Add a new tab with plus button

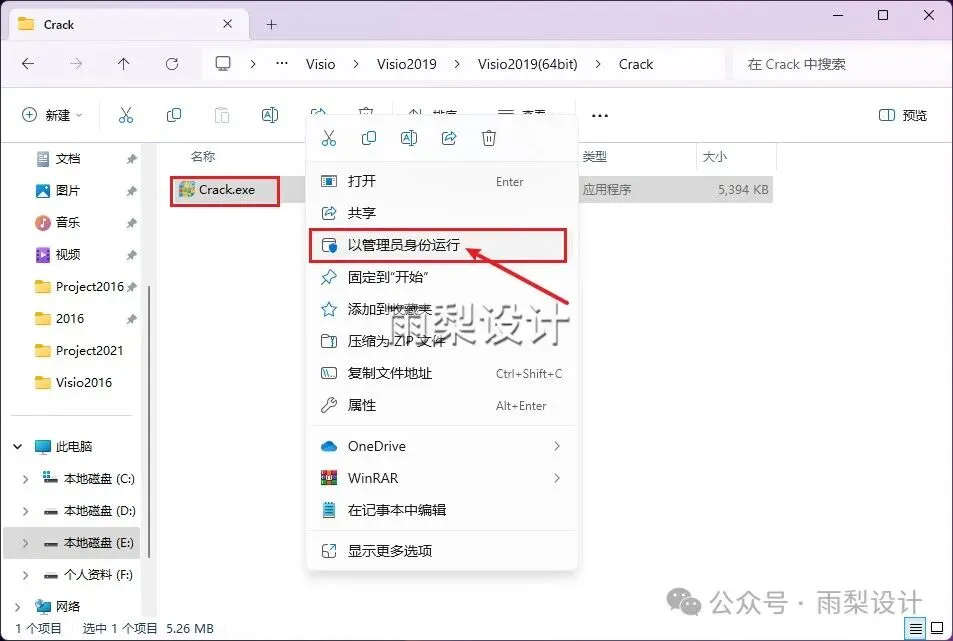271,24
